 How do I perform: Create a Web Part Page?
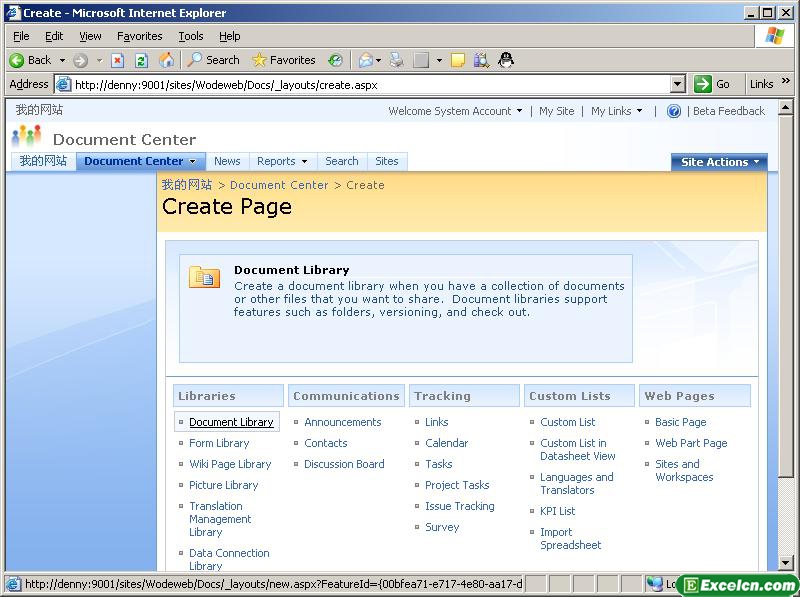pos(691,443)
